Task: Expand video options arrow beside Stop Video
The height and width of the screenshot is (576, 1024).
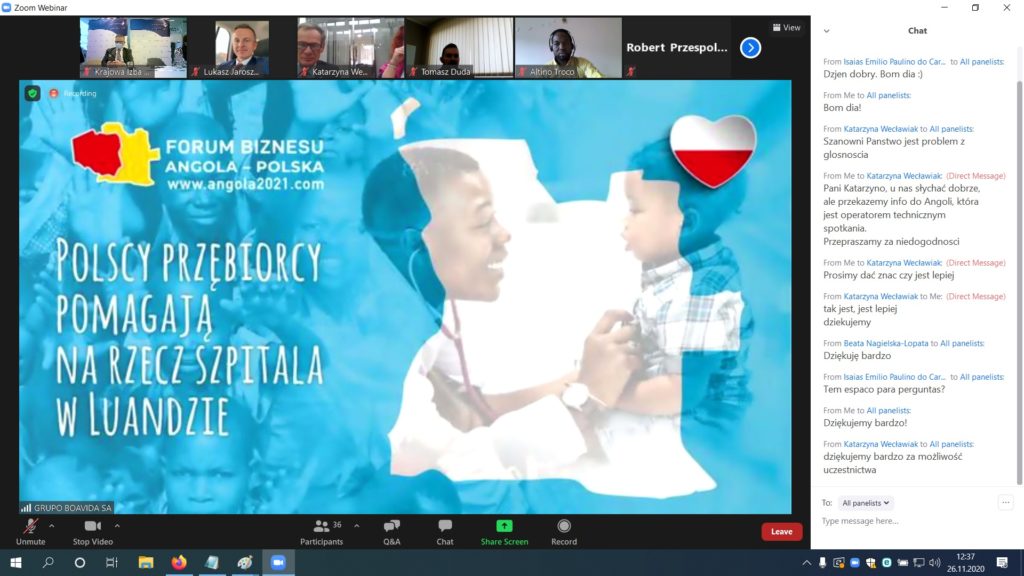Action: click(x=117, y=525)
